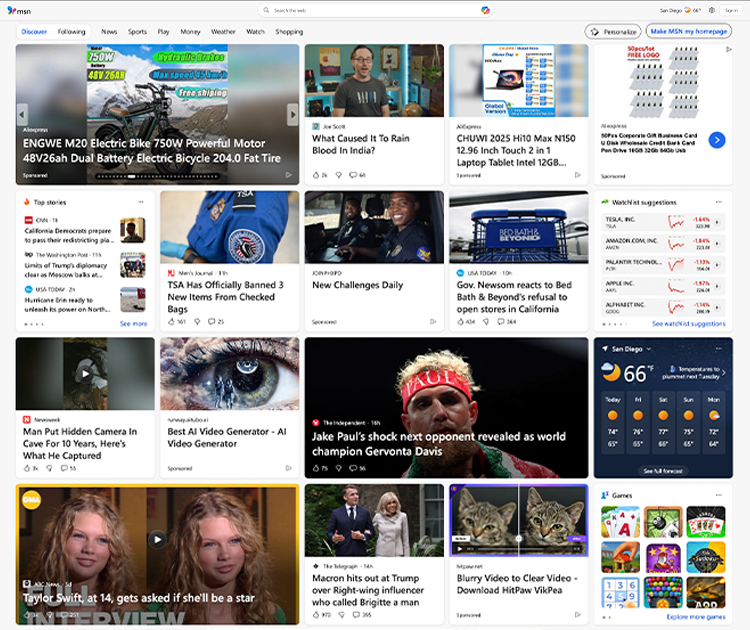Switch to the Following tab
This screenshot has height=630, width=750.
[x=71, y=32]
